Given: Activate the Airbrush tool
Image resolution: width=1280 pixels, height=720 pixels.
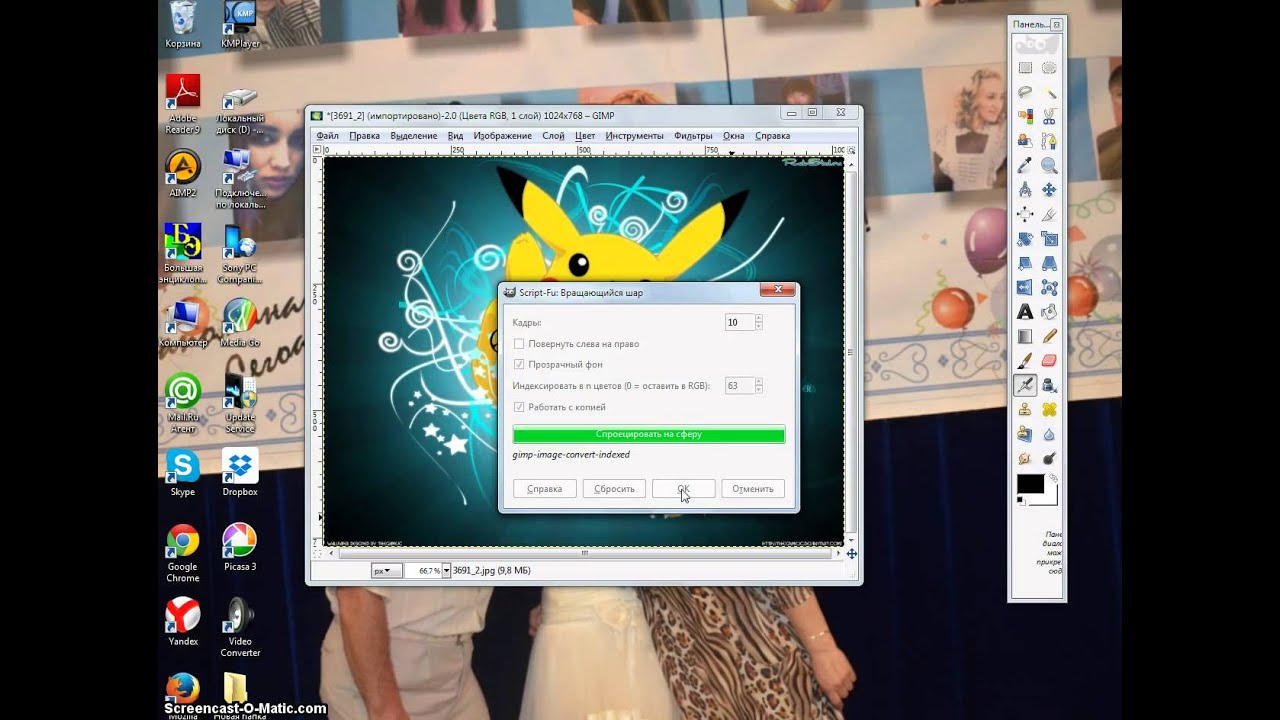Looking at the screenshot, I should [1025, 384].
